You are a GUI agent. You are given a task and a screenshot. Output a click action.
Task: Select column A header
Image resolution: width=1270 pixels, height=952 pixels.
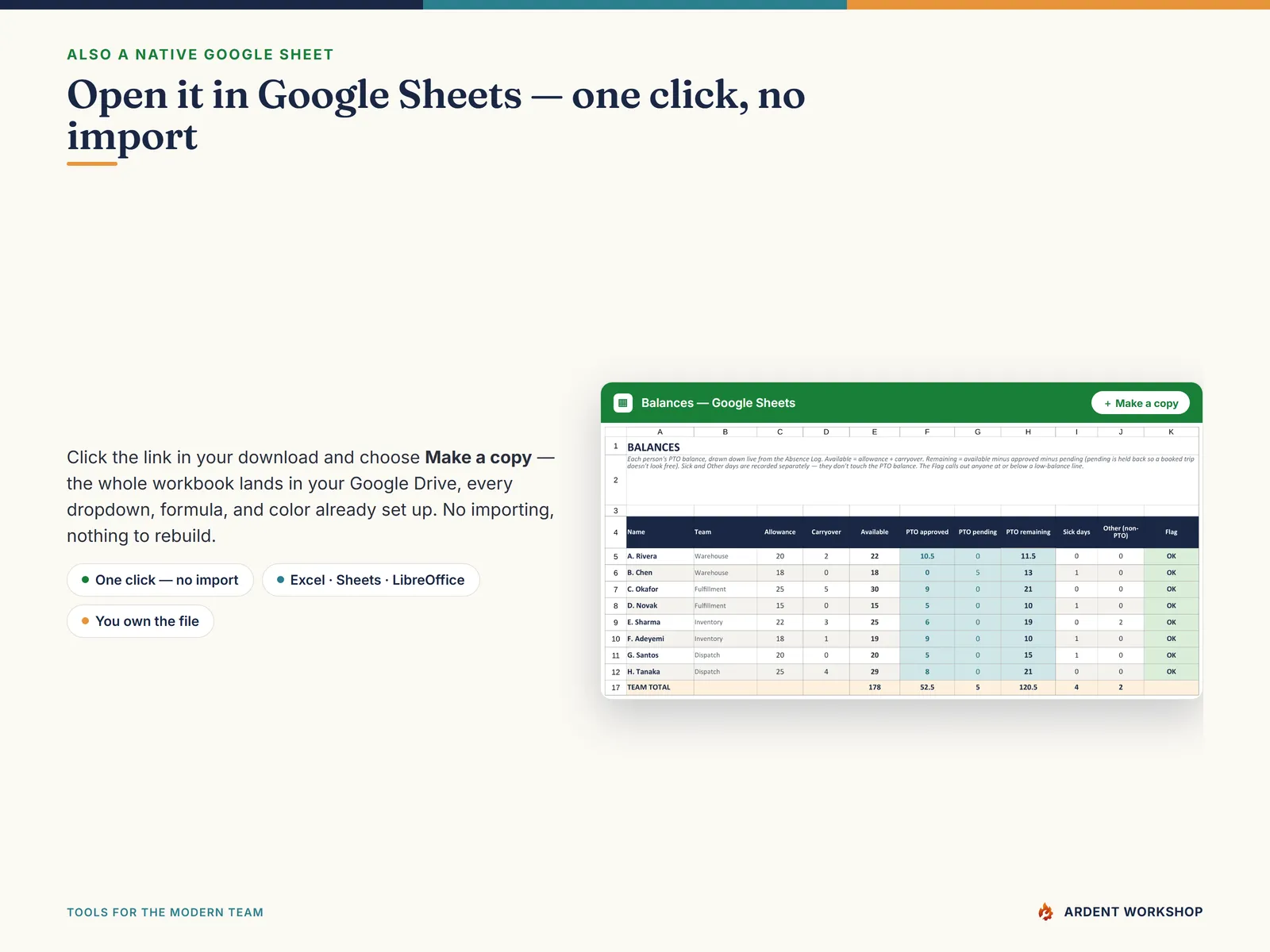(660, 432)
